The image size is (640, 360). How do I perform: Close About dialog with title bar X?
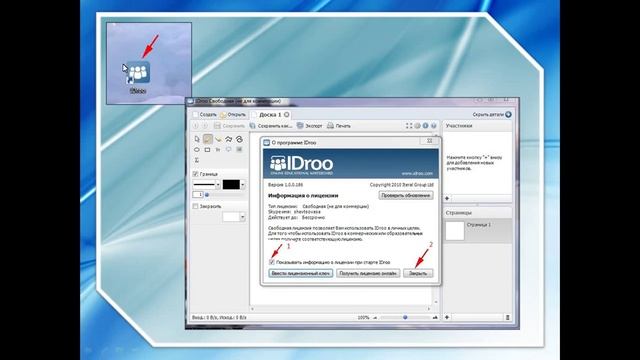tap(429, 141)
